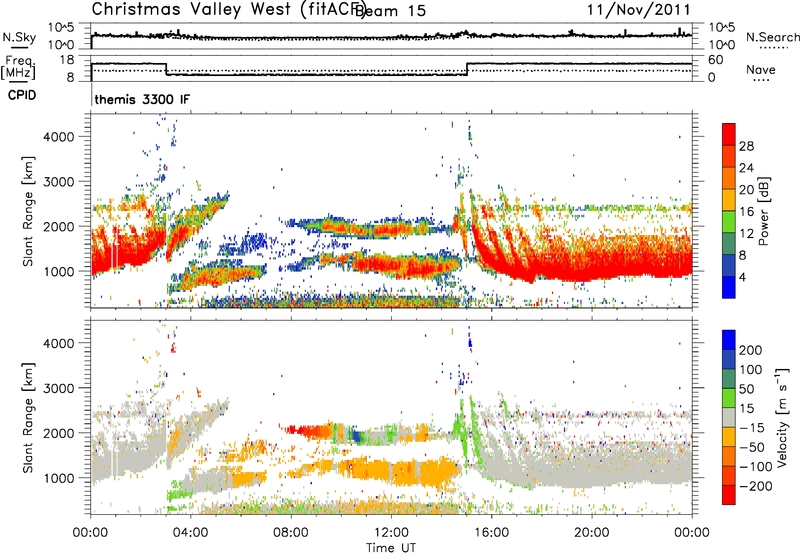Click the '-50' label on the velocity colorbar
The height and width of the screenshot is (554, 800).
coord(752,447)
